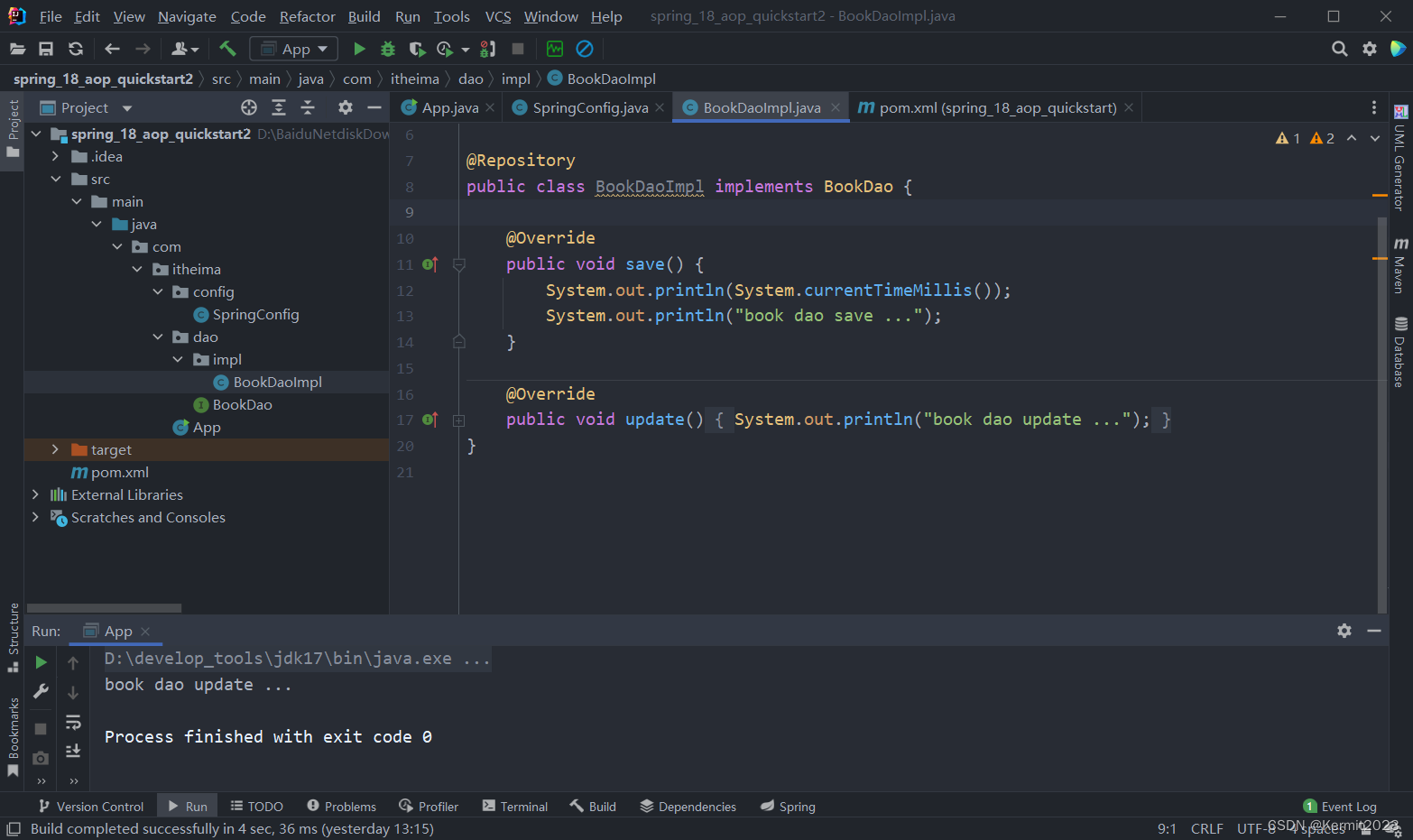
Task: Expand Scratches and Consoles node
Action: pyautogui.click(x=35, y=517)
